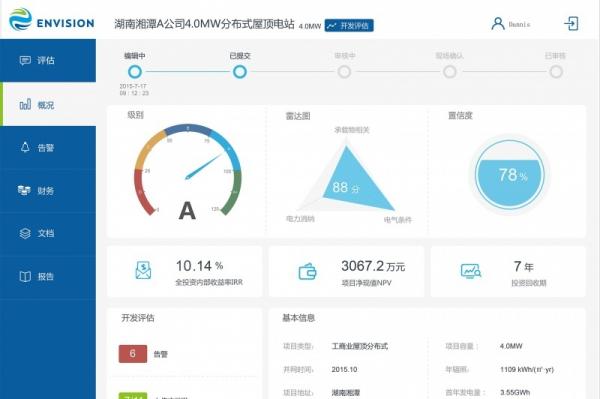Viewport: 600px width, 399px height.
Task: Click the red 6 alarm badge
Action: tap(133, 353)
